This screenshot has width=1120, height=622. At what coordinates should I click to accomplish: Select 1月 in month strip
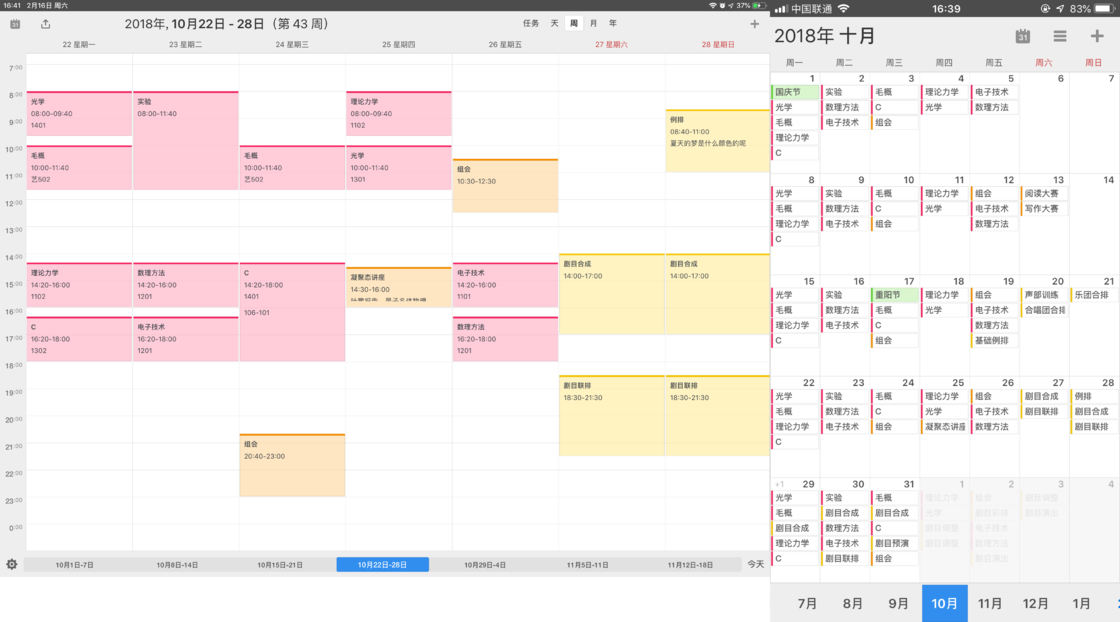[1081, 603]
